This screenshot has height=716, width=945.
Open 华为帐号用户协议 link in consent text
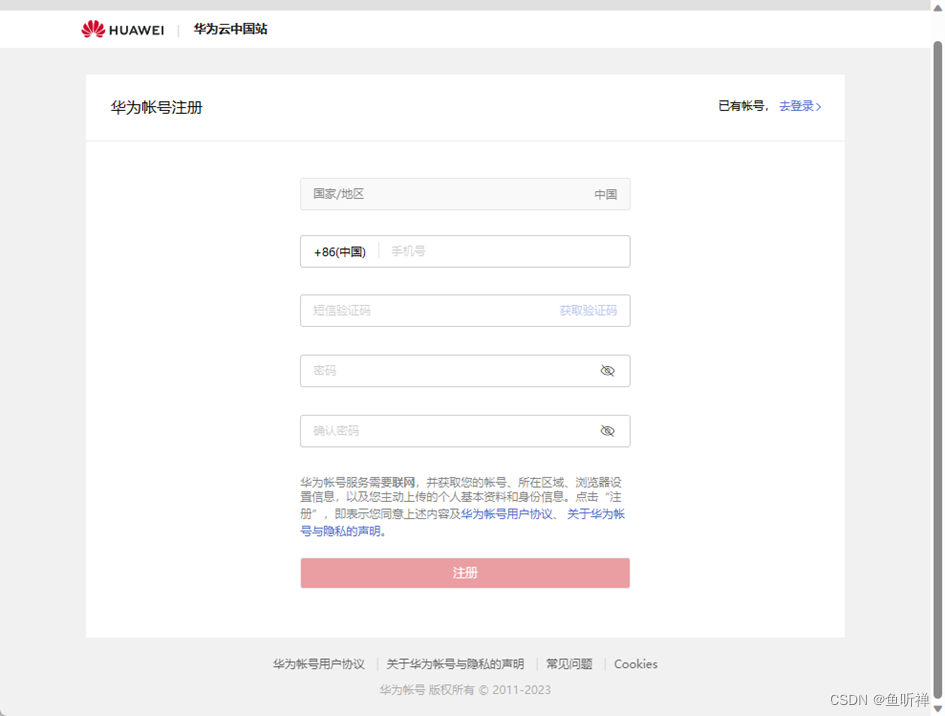[x=507, y=514]
